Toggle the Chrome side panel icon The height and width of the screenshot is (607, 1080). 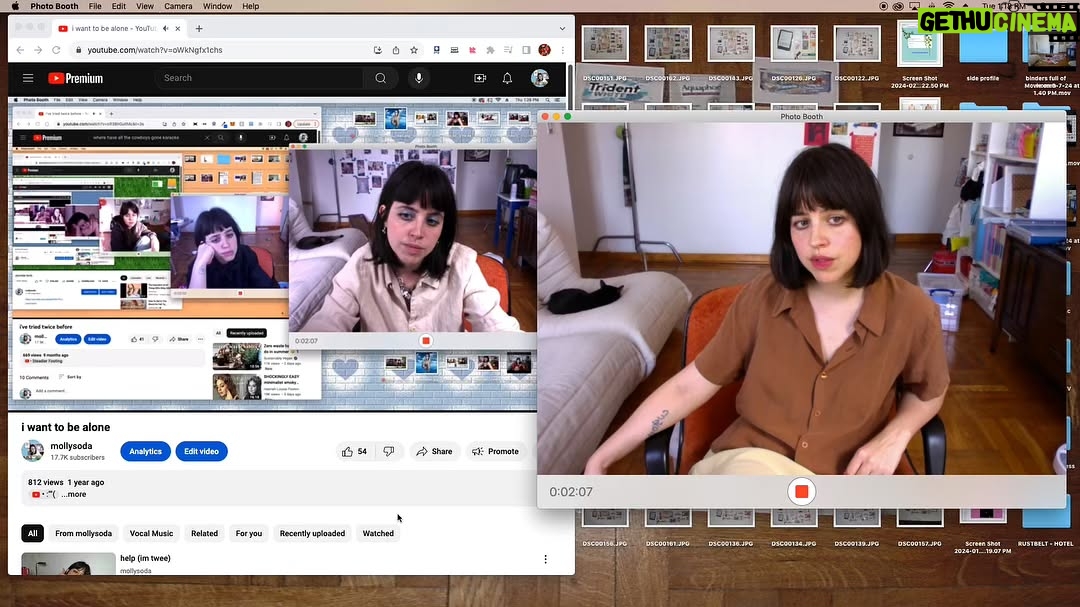click(x=526, y=50)
